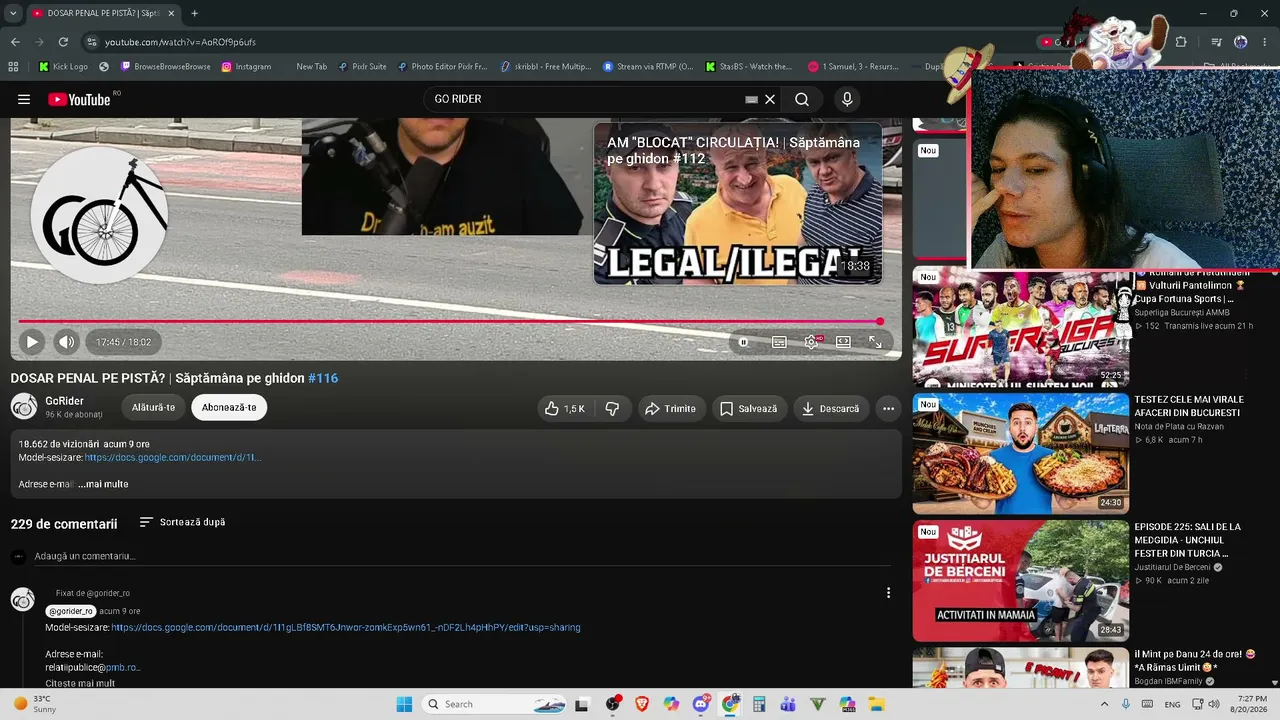Image resolution: width=1280 pixels, height=720 pixels.
Task: Open the YouTube hamburger guide menu
Action: pyautogui.click(x=24, y=99)
